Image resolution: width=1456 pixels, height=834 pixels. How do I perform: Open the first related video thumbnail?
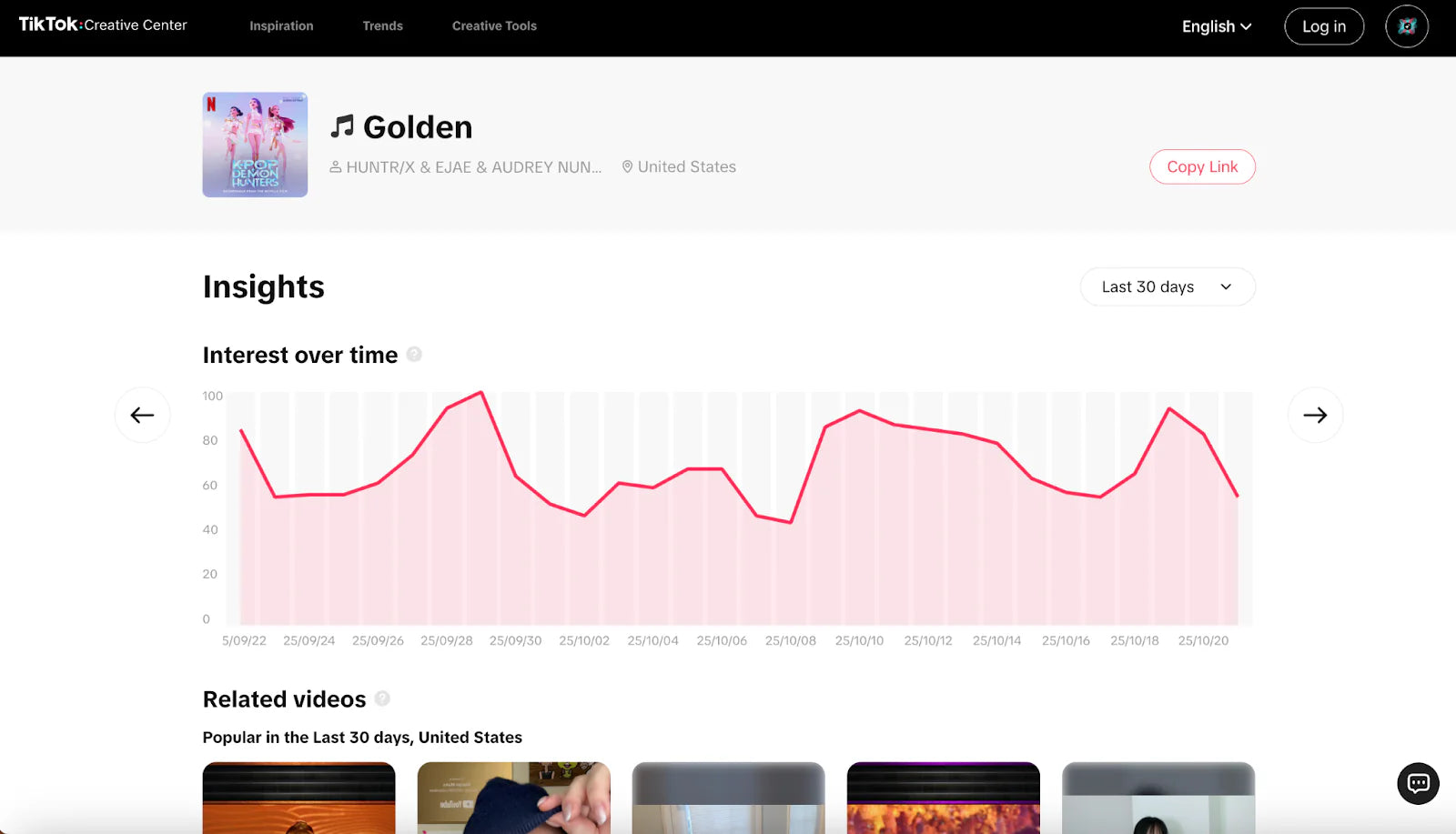tap(298, 798)
